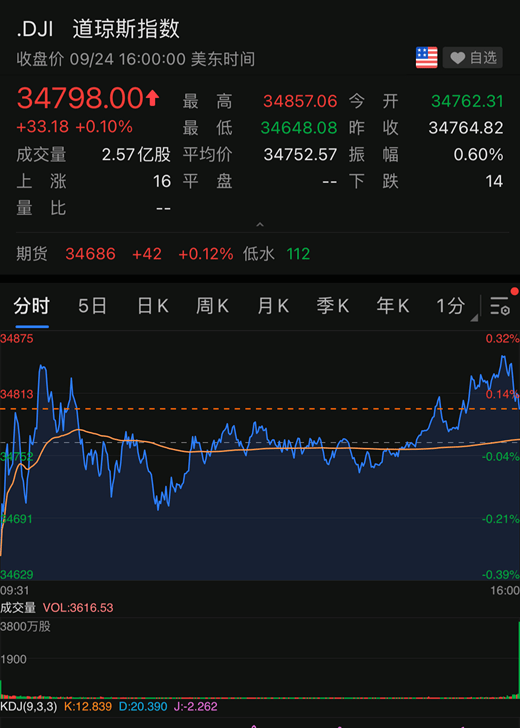Select the 分时 tab
520x728 pixels.
pos(31,306)
